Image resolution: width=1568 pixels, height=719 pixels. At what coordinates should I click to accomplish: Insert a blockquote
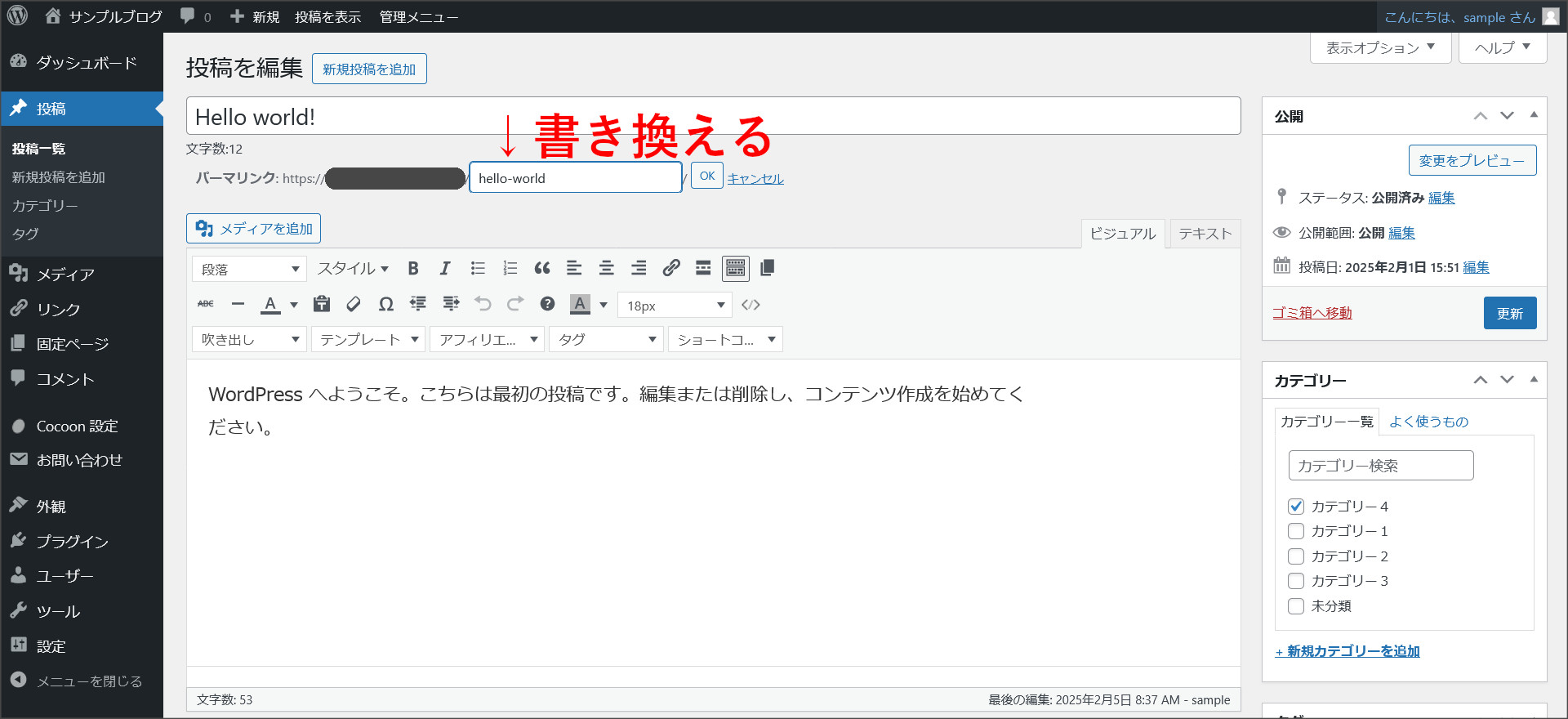pyautogui.click(x=541, y=269)
